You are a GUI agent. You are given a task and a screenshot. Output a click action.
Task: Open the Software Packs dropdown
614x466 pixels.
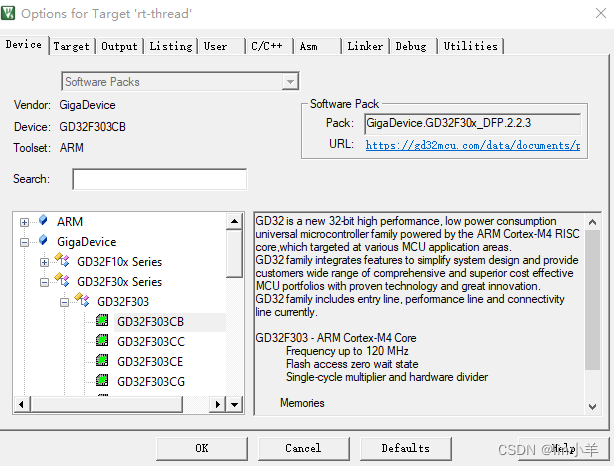click(x=290, y=81)
